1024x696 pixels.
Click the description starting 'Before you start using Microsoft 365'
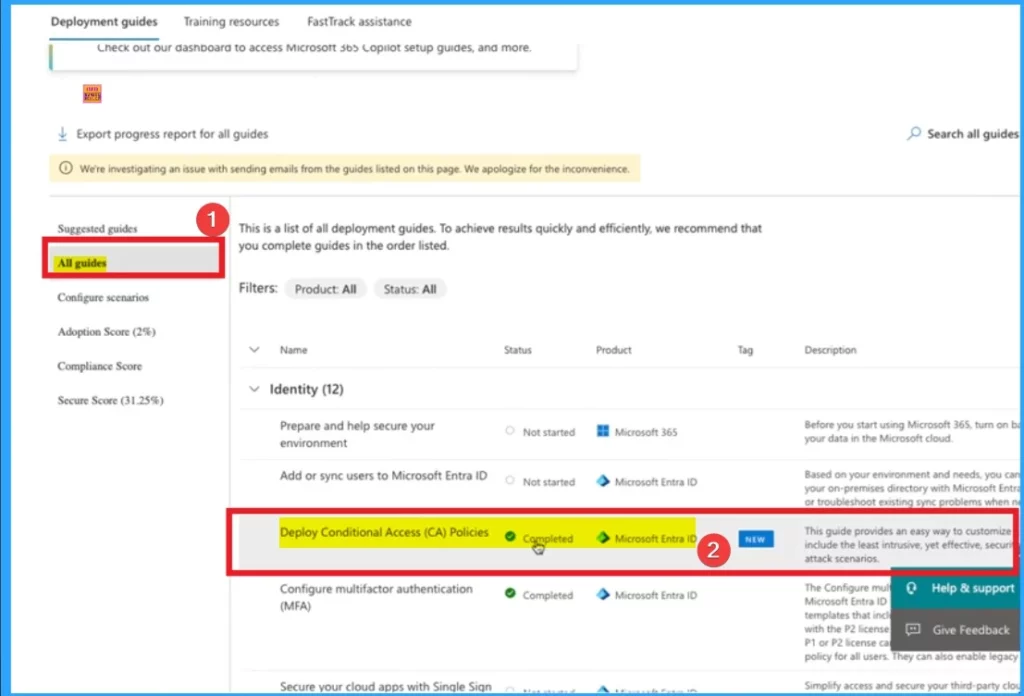[x=912, y=432]
